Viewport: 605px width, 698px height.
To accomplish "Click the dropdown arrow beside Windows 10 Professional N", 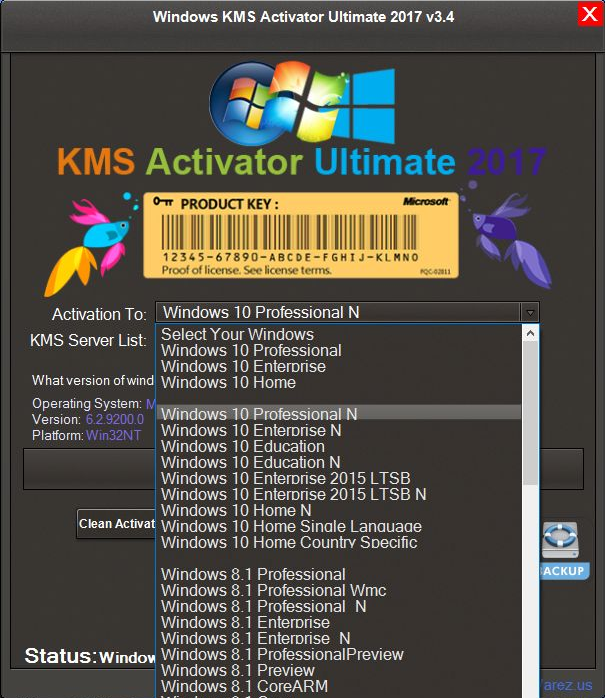I will [530, 312].
